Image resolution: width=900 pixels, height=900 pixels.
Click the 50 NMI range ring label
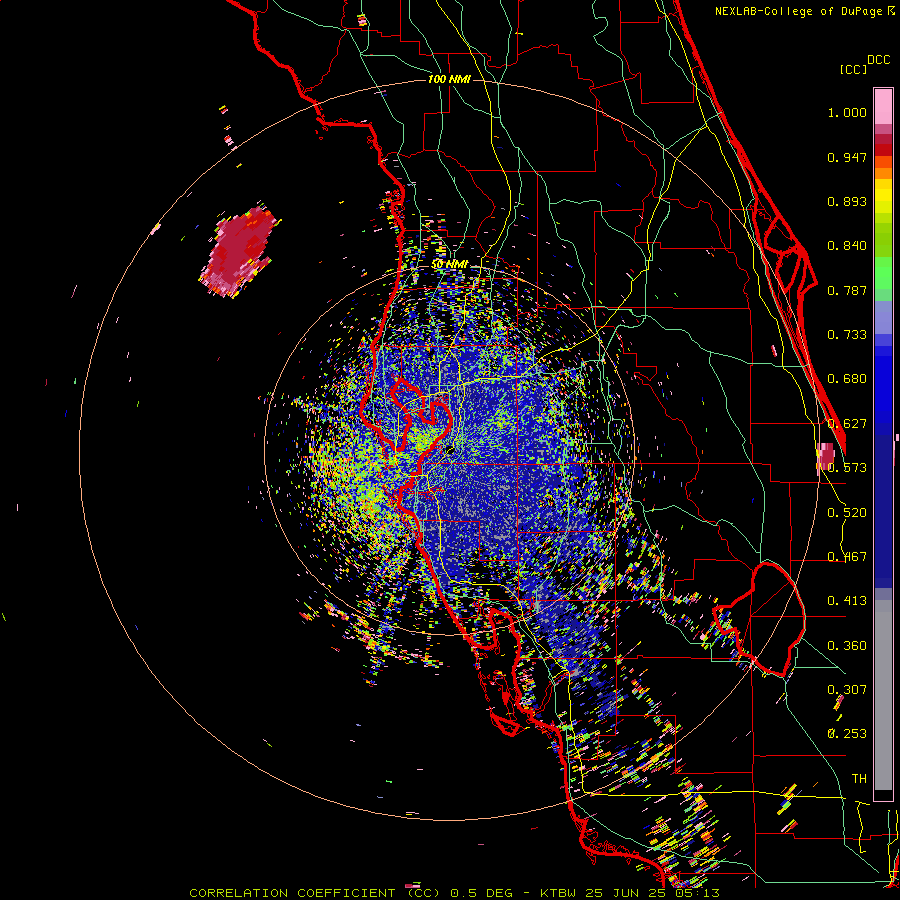click(449, 264)
